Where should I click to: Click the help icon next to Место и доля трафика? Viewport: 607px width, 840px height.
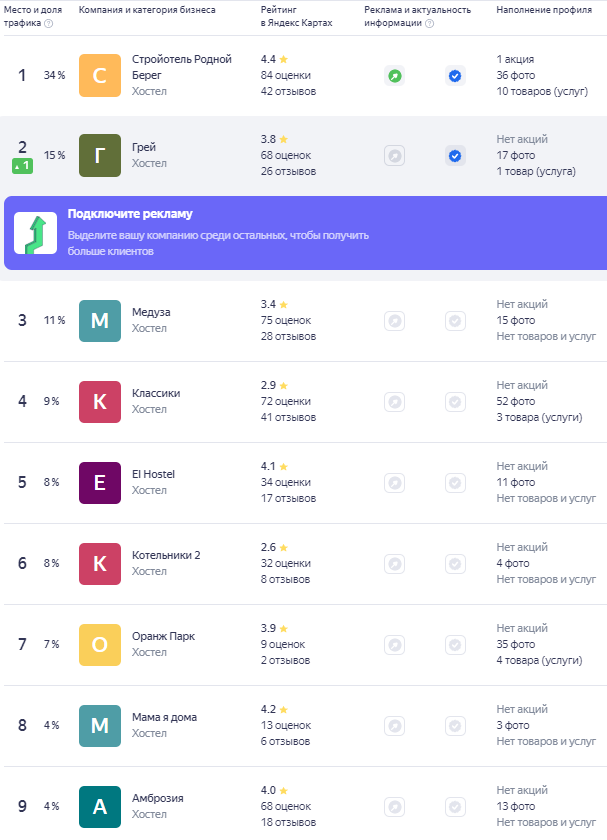[48, 23]
